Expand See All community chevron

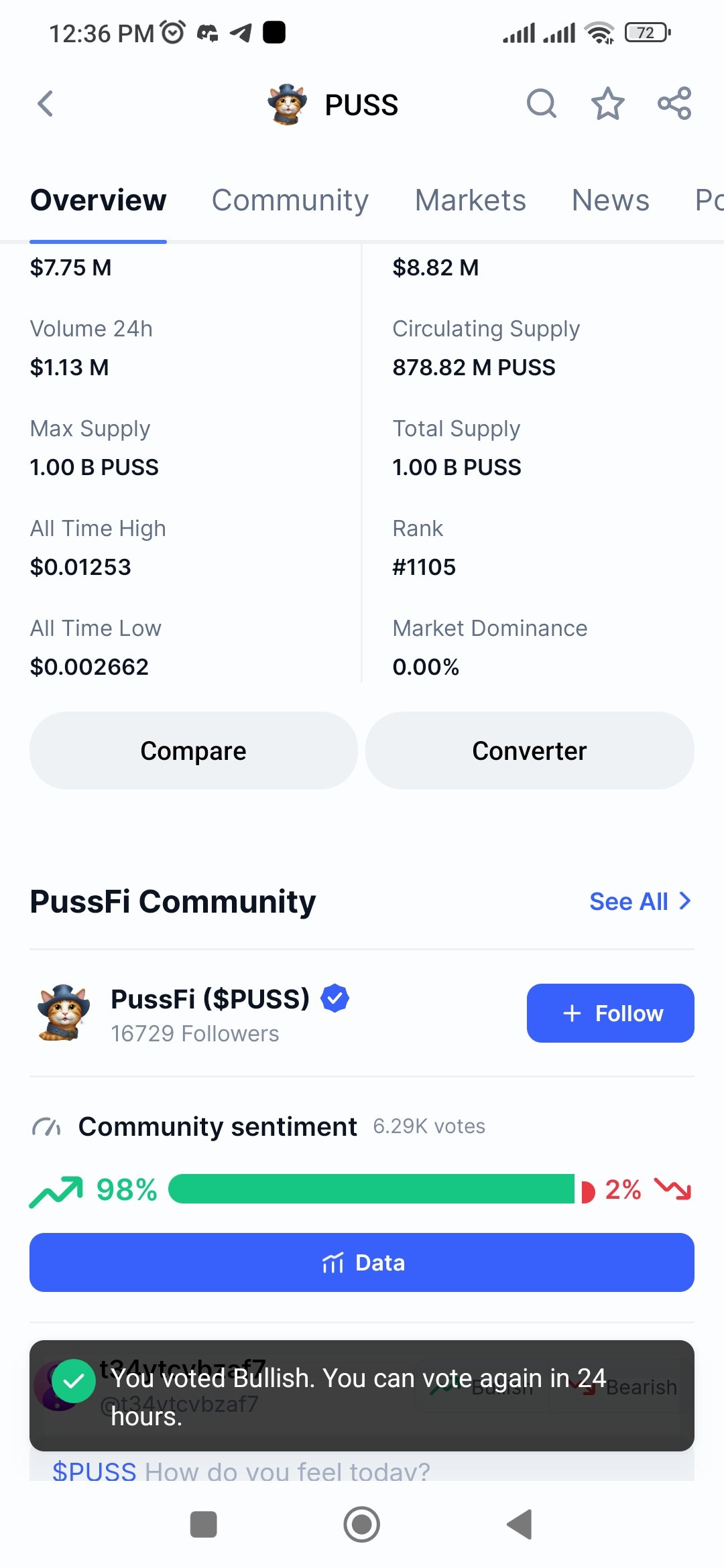pyautogui.click(x=684, y=901)
